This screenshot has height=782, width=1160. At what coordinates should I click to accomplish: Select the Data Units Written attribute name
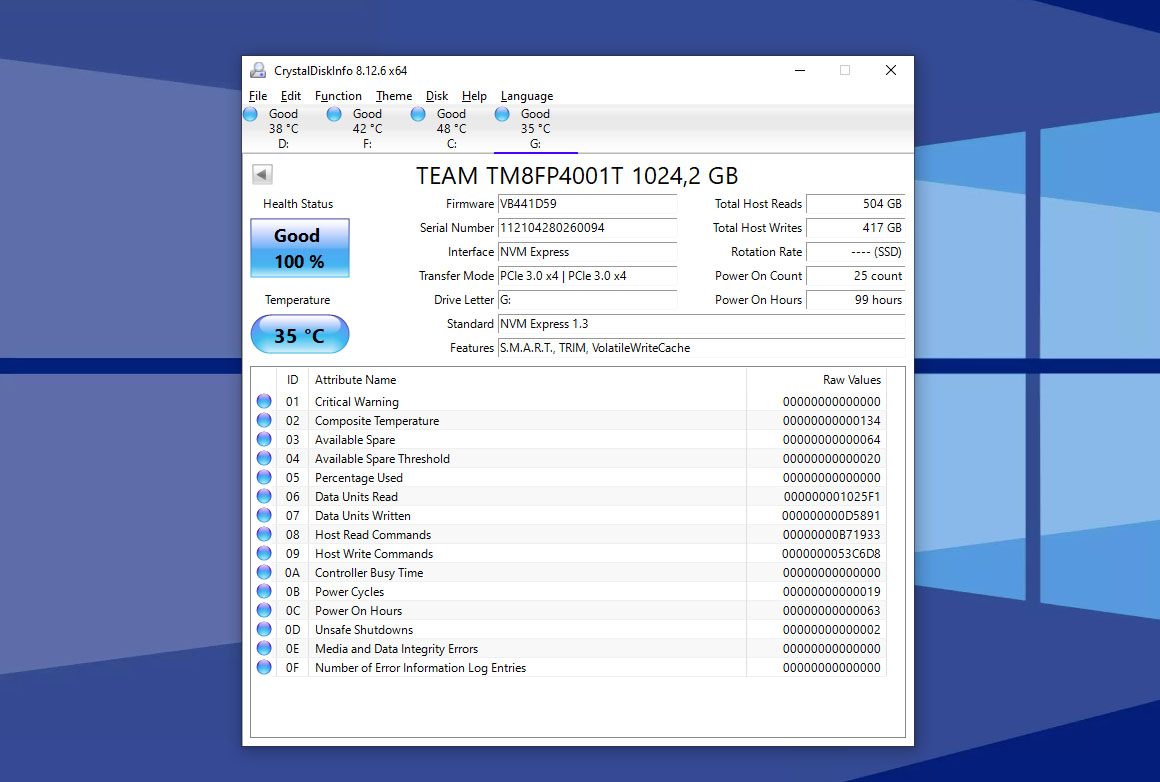pos(362,516)
